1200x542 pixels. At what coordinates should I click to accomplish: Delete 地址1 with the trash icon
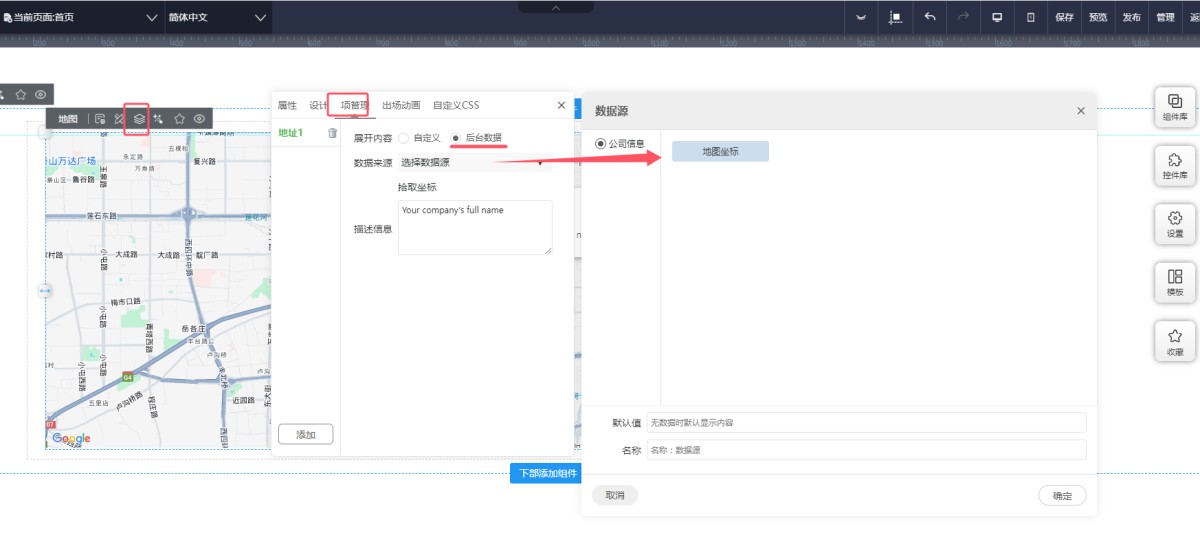click(332, 133)
